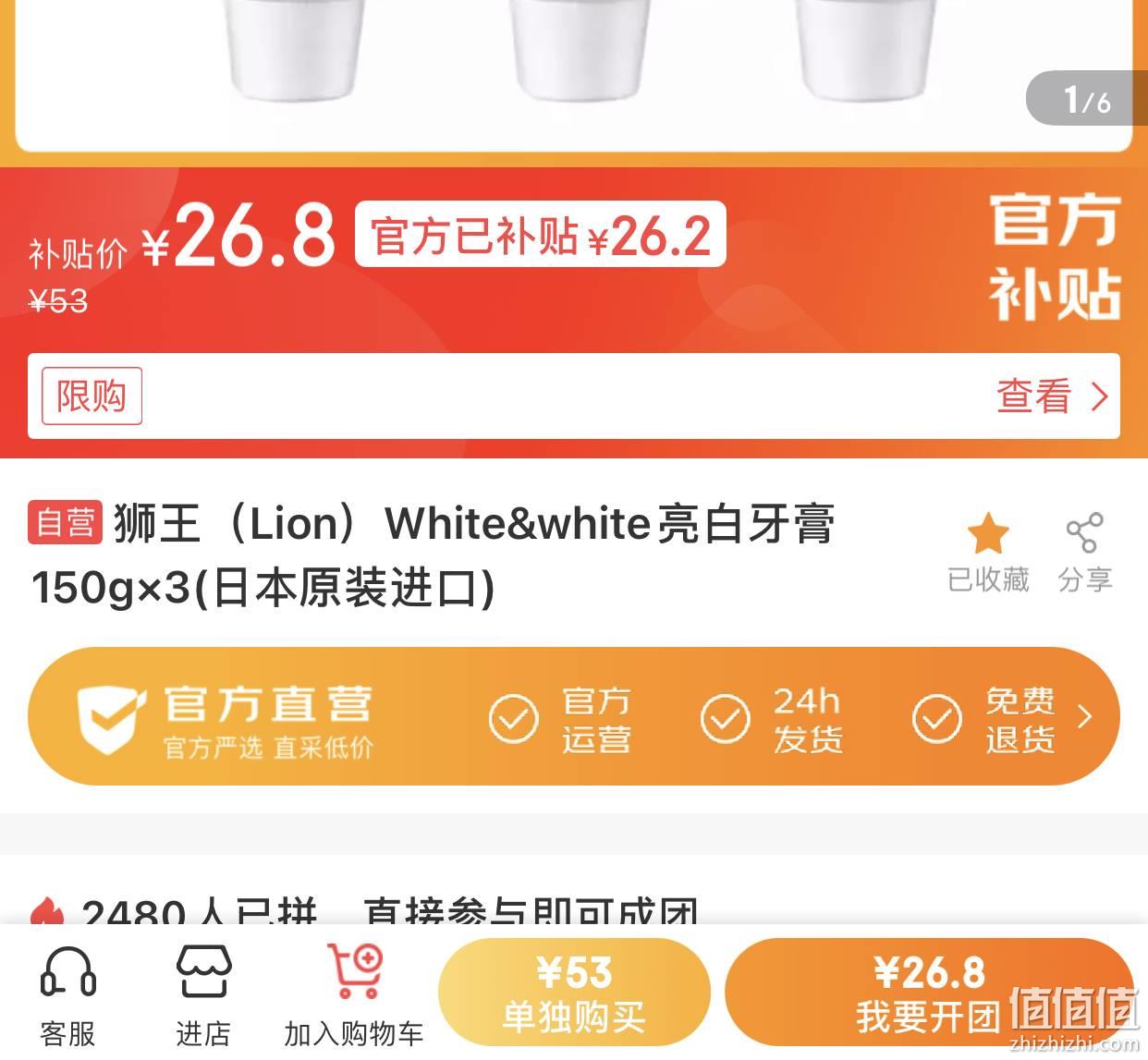Tap the 官方已补贴 ¥26.2 label
The image size is (1148, 1060).
tap(541, 235)
